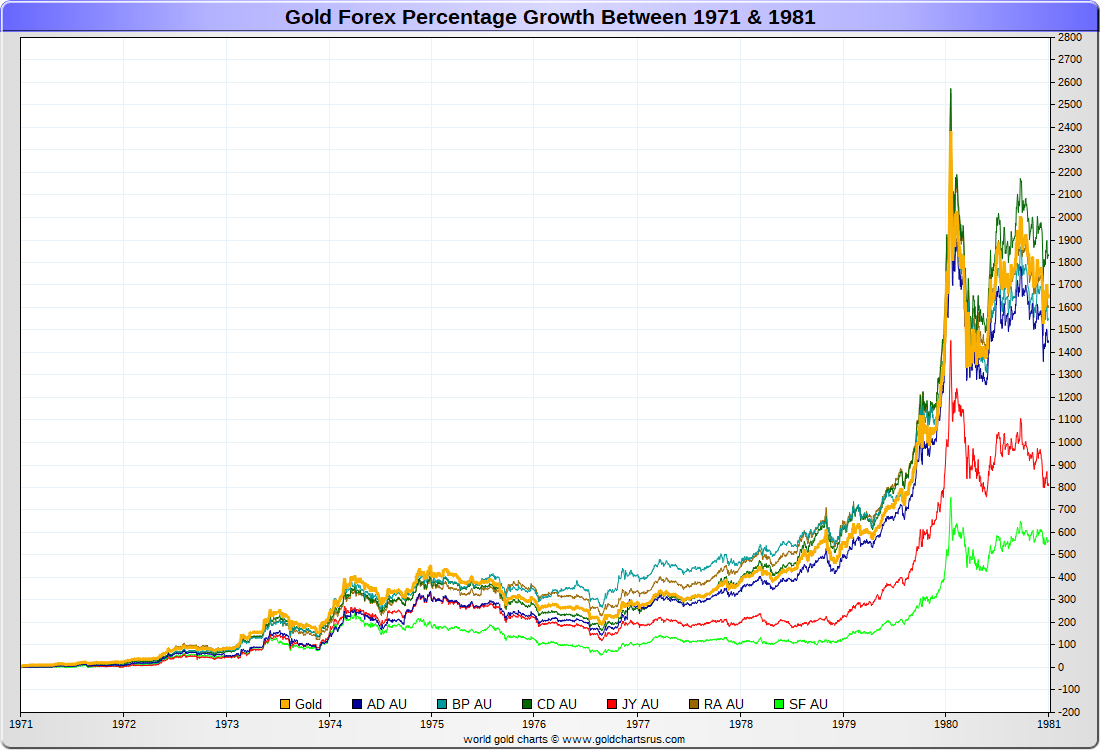Click the red JY AU legend swatch
The width and height of the screenshot is (1100, 750).
pyautogui.click(x=613, y=704)
